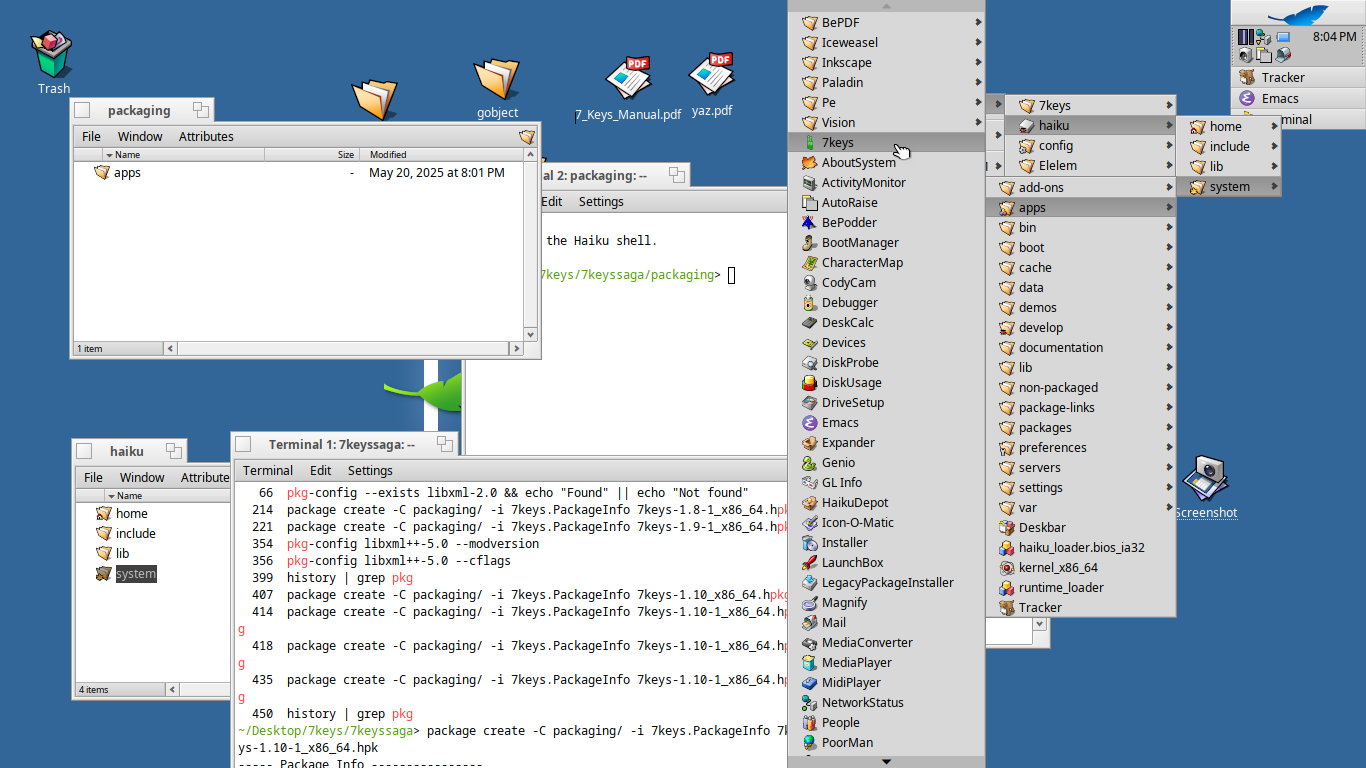Image resolution: width=1366 pixels, height=768 pixels.
Task: Open HaikuDepot from the menu
Action: pos(886,503)
